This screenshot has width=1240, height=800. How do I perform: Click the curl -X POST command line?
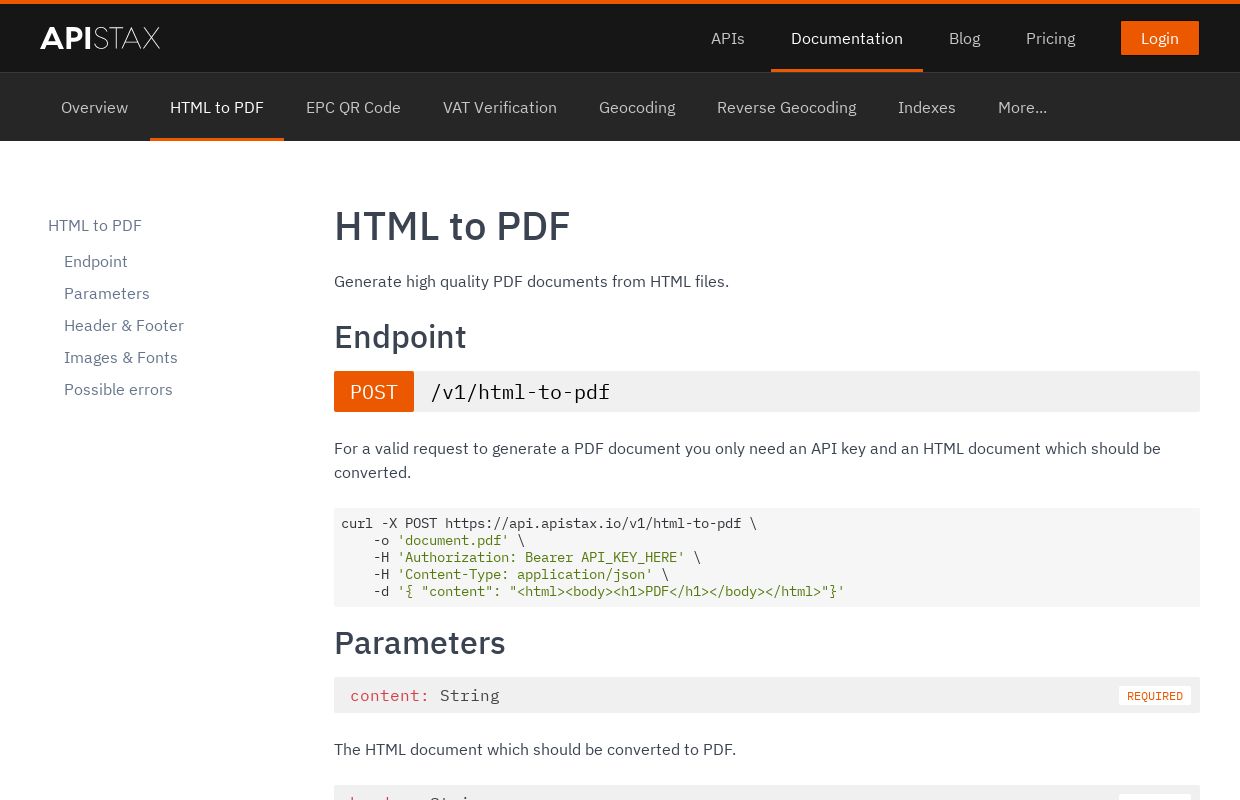pyautogui.click(x=549, y=523)
